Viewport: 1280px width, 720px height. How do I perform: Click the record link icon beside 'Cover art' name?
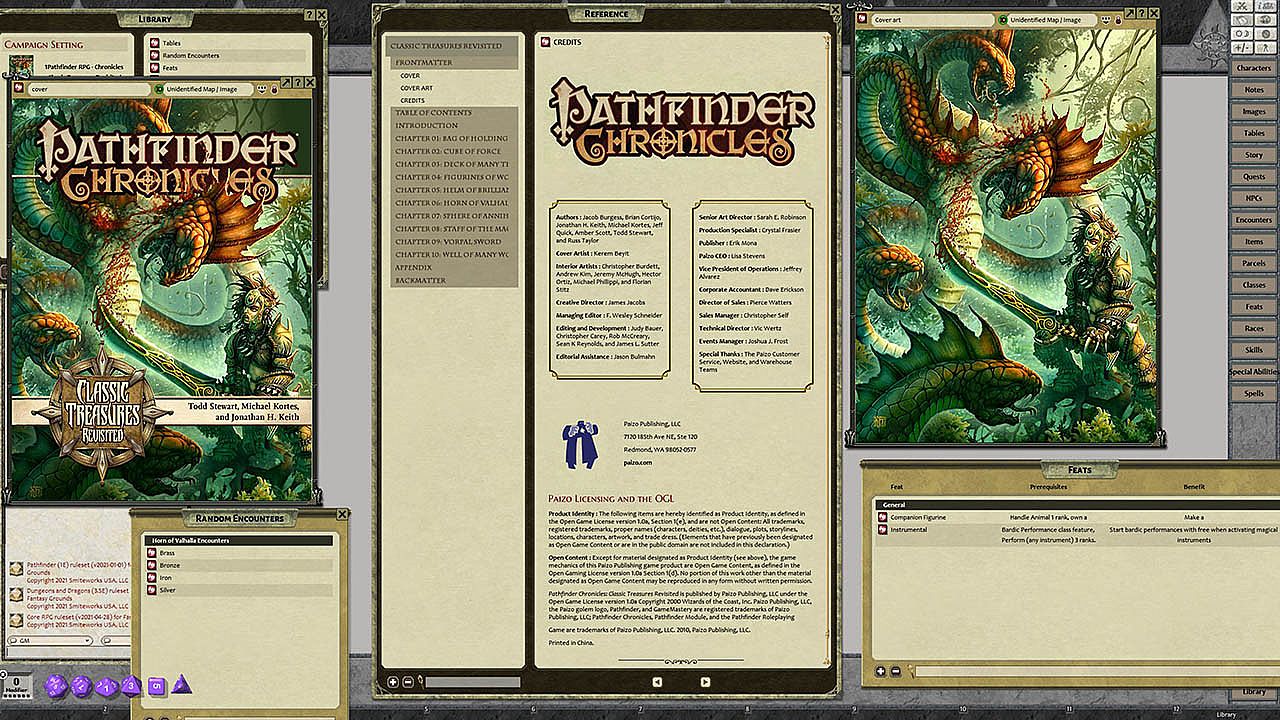click(862, 19)
